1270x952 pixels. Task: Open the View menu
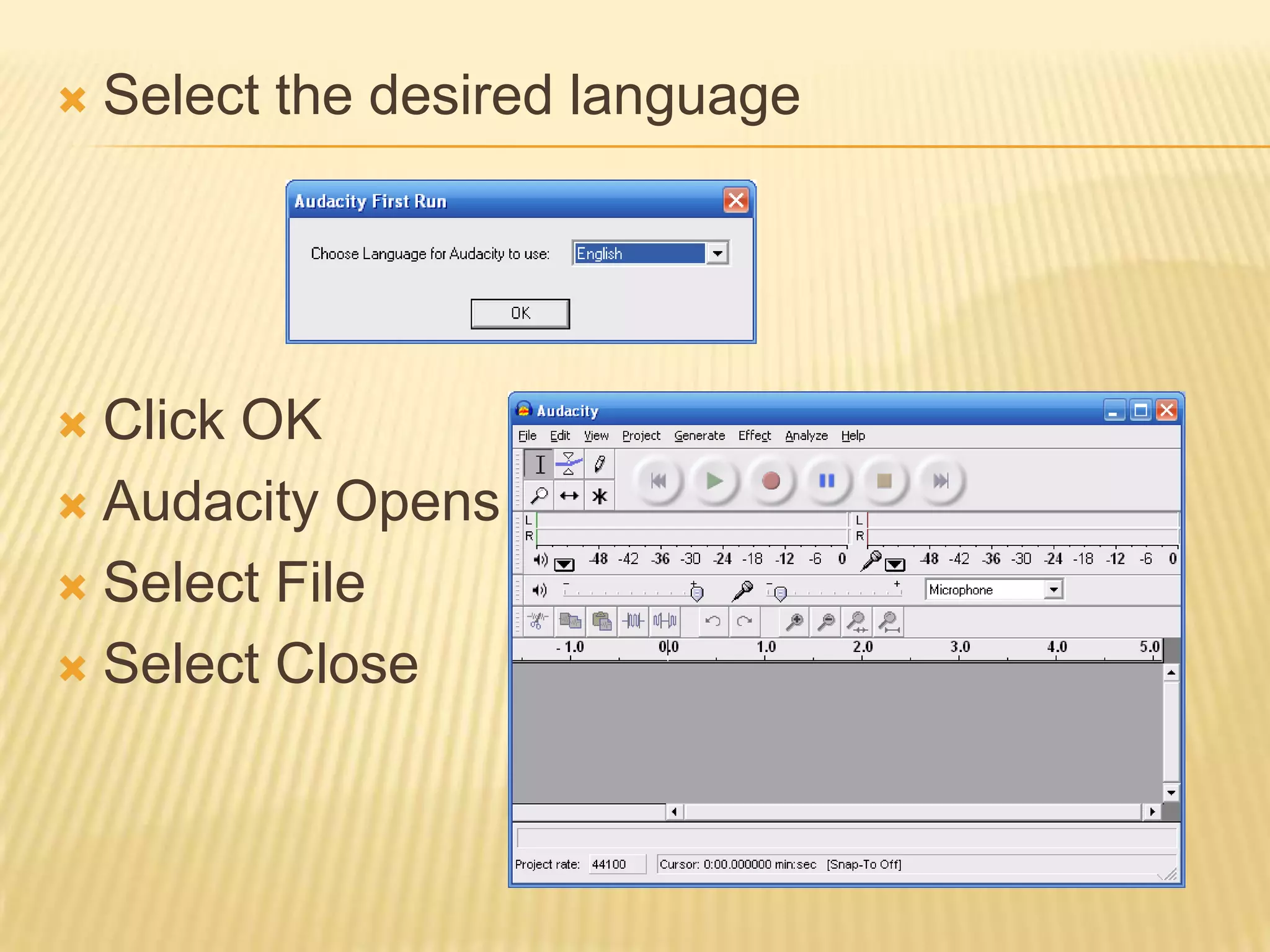coord(596,436)
